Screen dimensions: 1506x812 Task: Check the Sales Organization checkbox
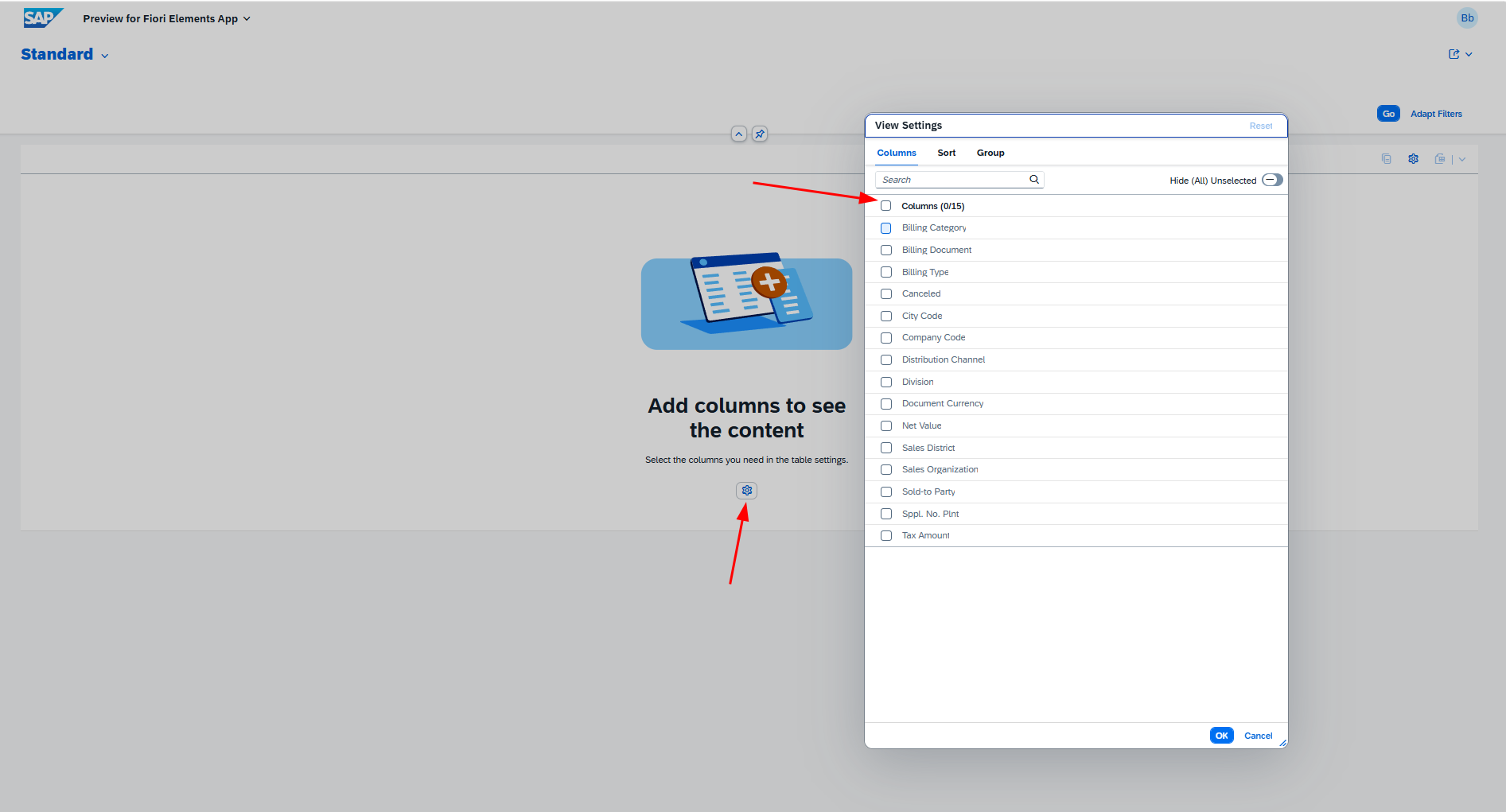tap(885, 470)
